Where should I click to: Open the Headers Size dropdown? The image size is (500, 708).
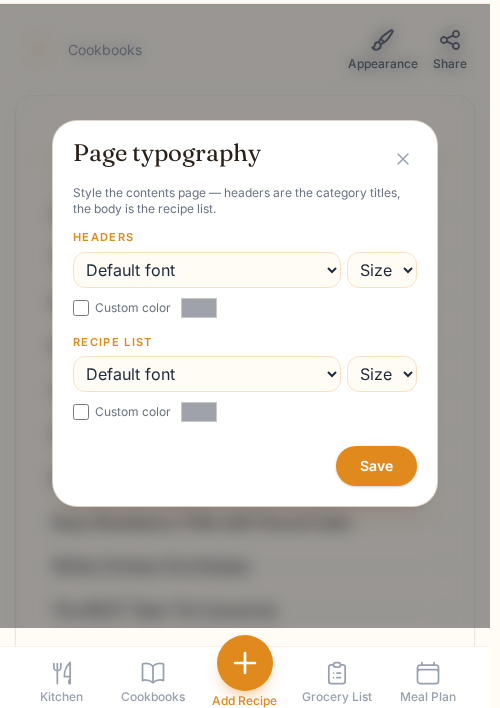(x=382, y=270)
